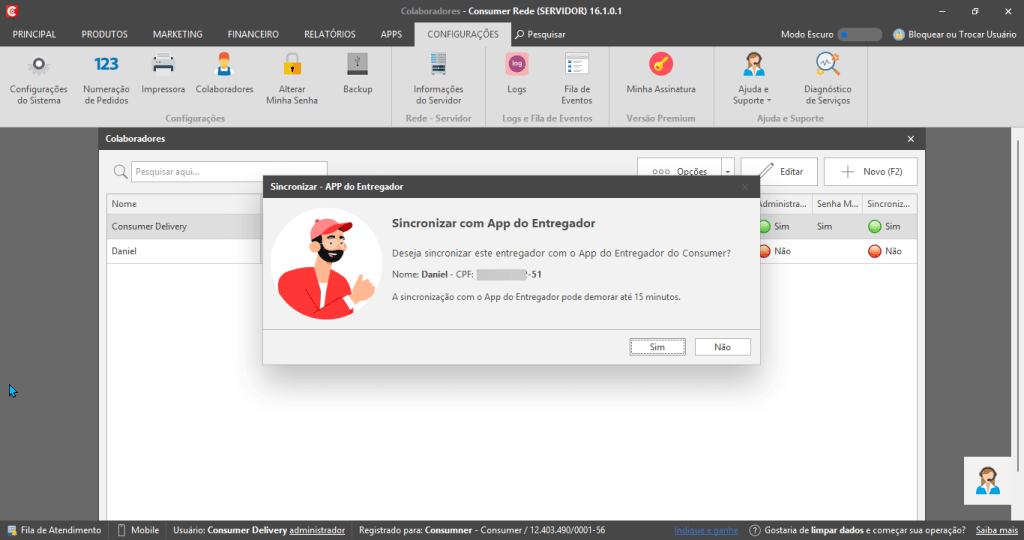Click the red Sincronizado status dot for Daniel
The width and height of the screenshot is (1024, 540).
[x=874, y=251]
